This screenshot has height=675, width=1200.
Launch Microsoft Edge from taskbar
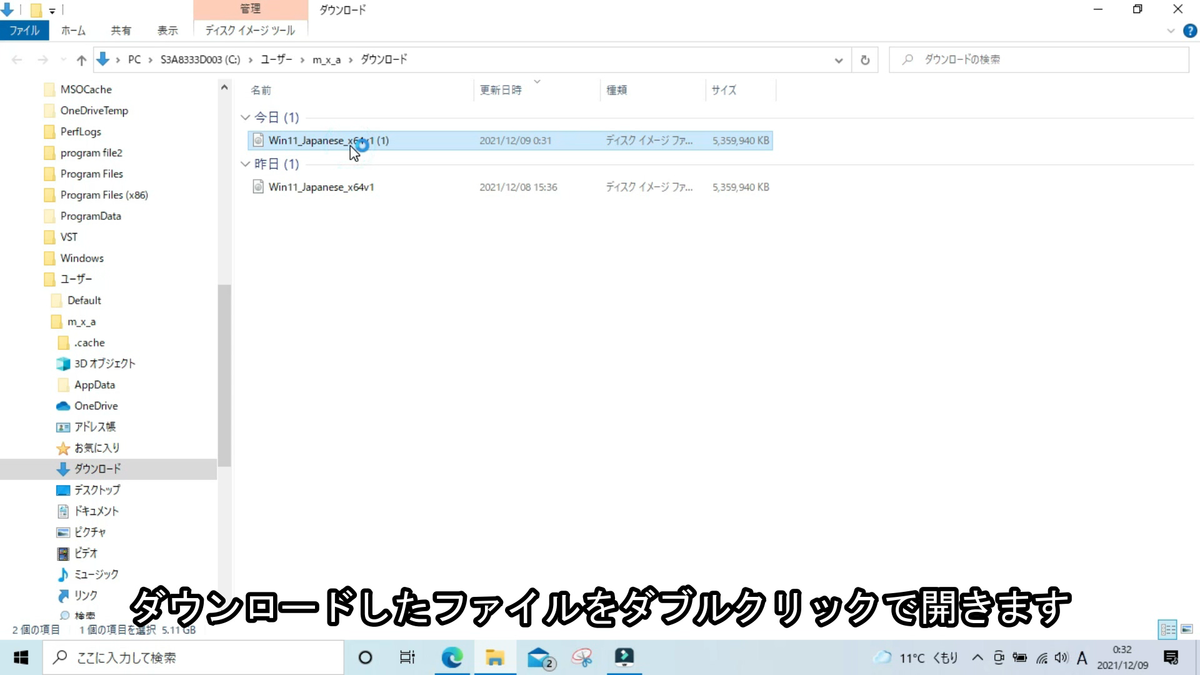pos(452,657)
